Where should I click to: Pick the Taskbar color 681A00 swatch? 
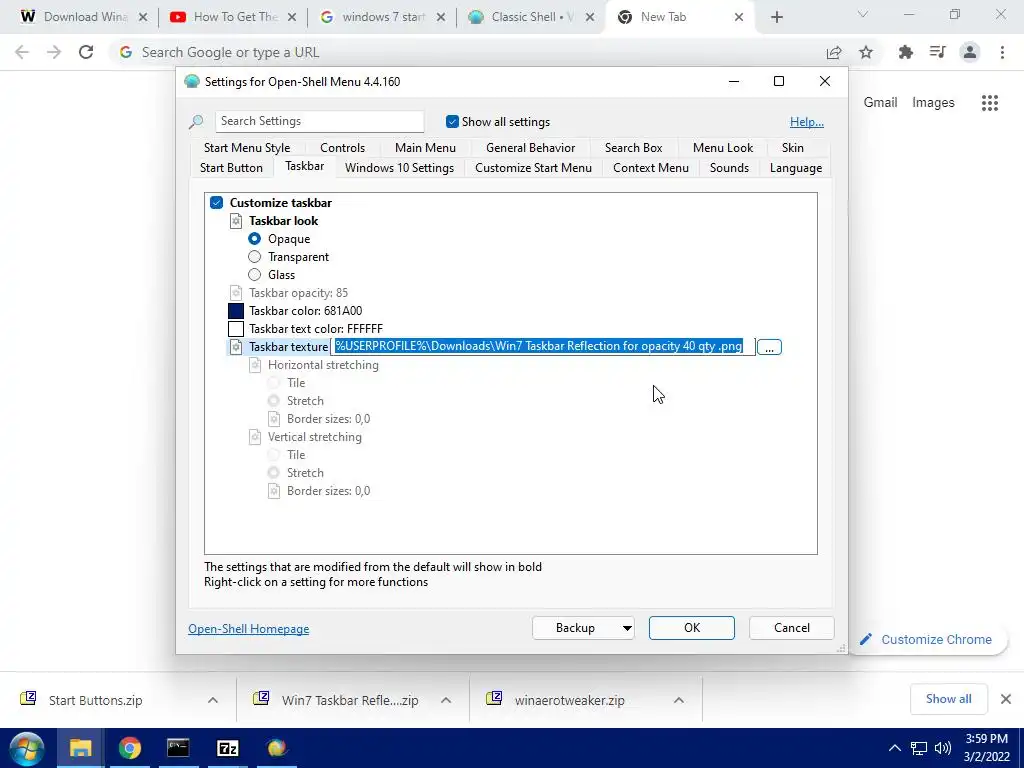236,311
